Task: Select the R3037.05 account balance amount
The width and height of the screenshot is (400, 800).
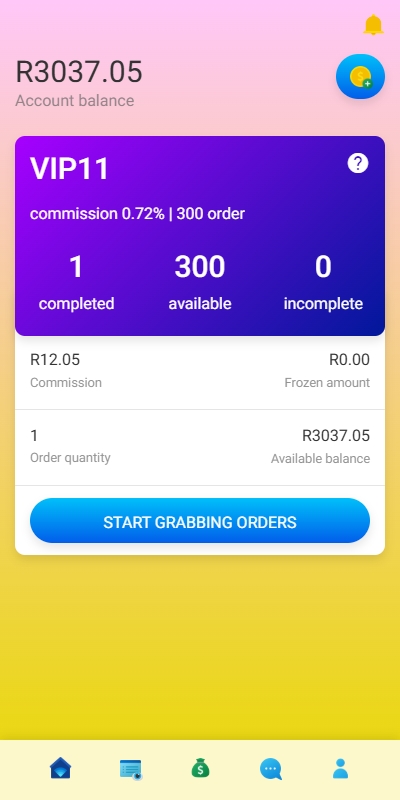Action: (x=79, y=71)
